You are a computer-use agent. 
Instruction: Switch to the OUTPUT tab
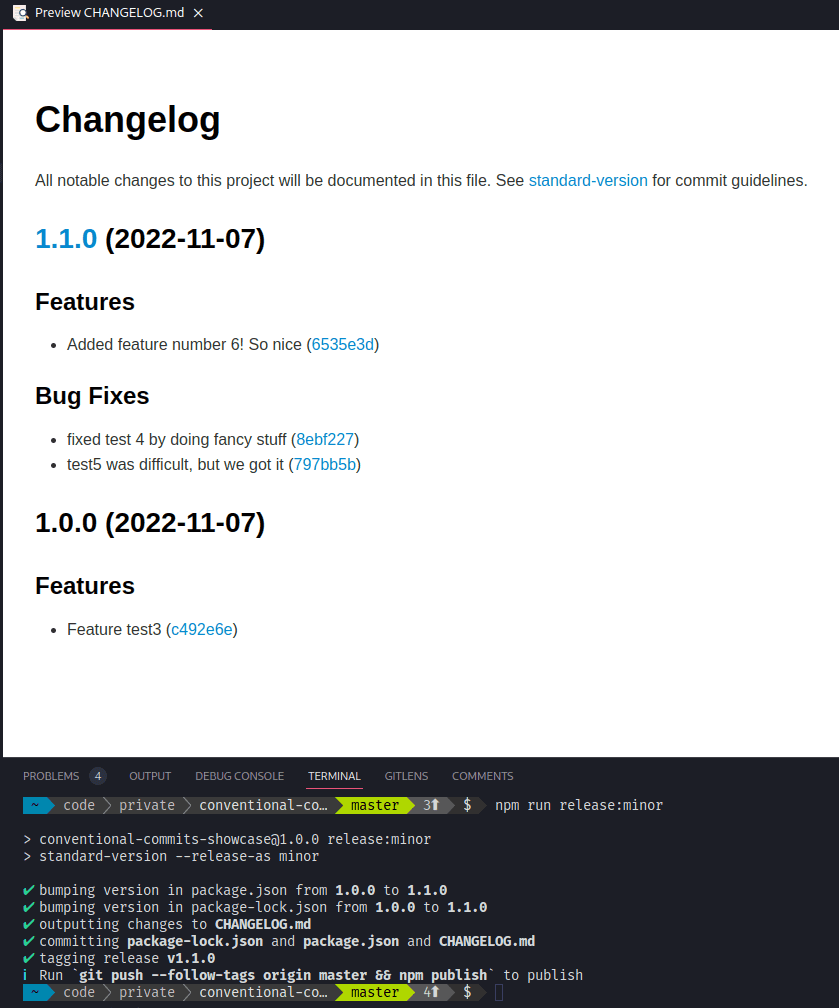tap(149, 776)
